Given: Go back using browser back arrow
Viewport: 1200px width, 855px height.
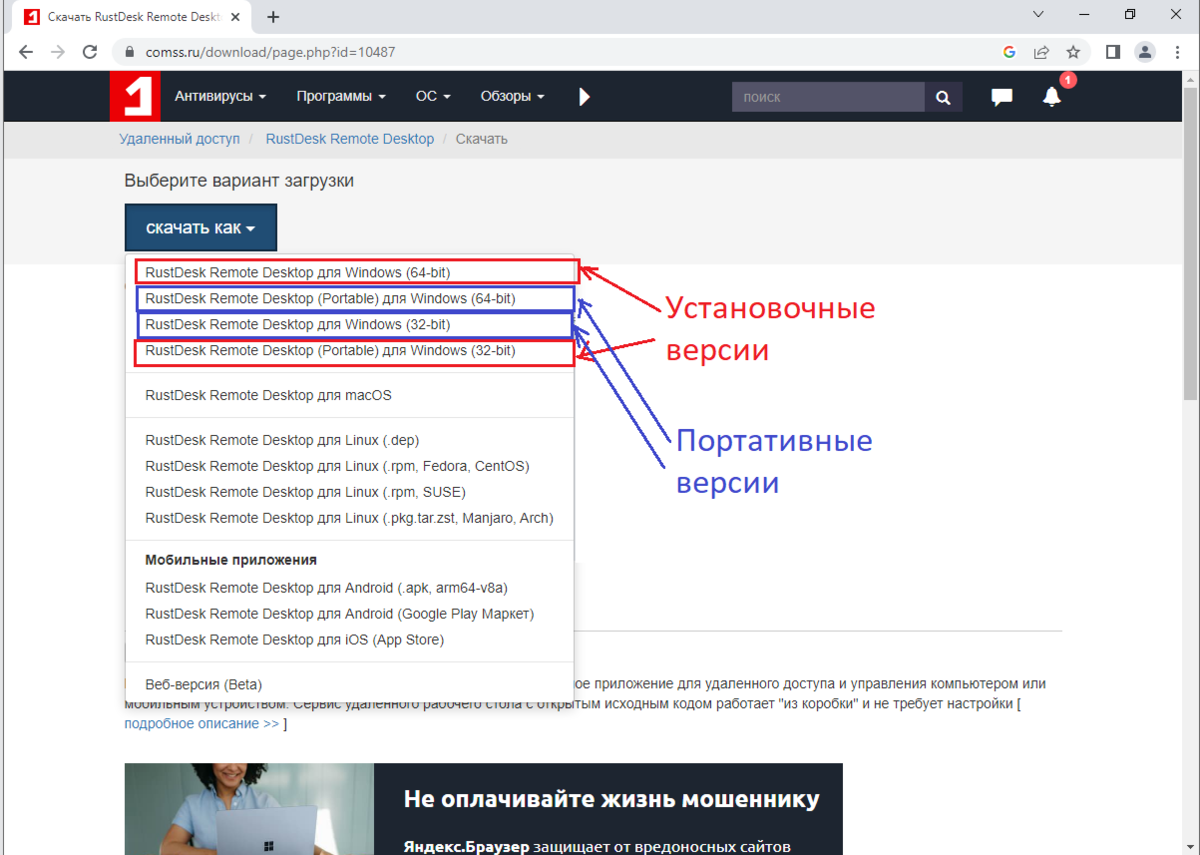Looking at the screenshot, I should coord(27,52).
